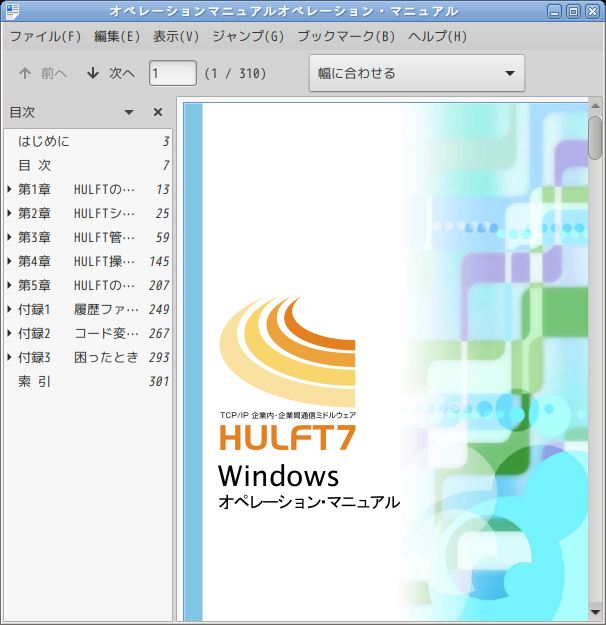The height and width of the screenshot is (625, 606).
Task: Expand the 付録1 appendix node
Action: (x=10, y=309)
